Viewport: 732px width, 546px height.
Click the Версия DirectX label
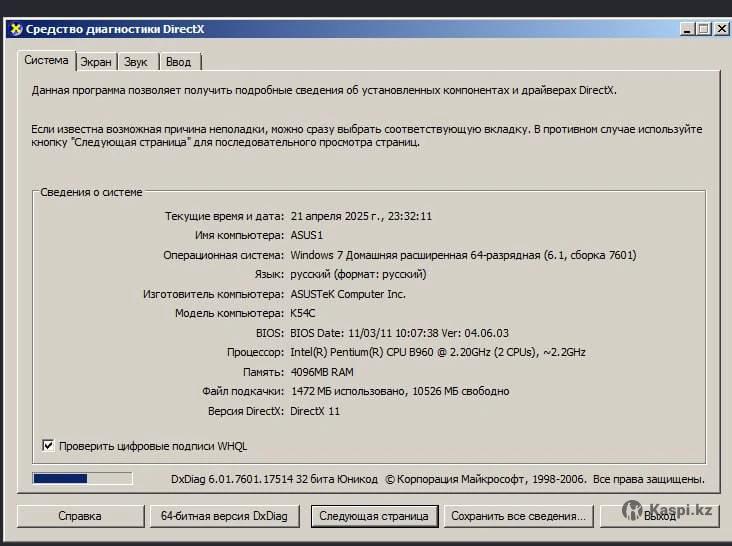pos(246,411)
